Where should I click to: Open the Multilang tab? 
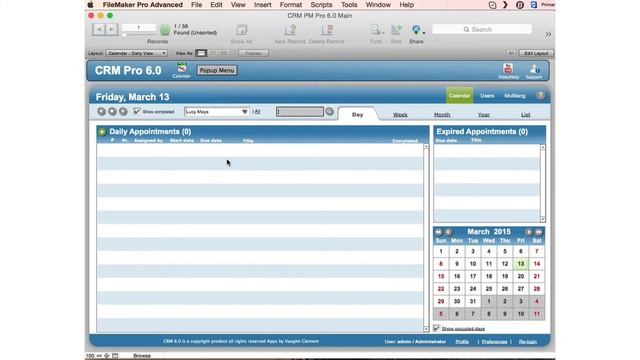pos(515,96)
